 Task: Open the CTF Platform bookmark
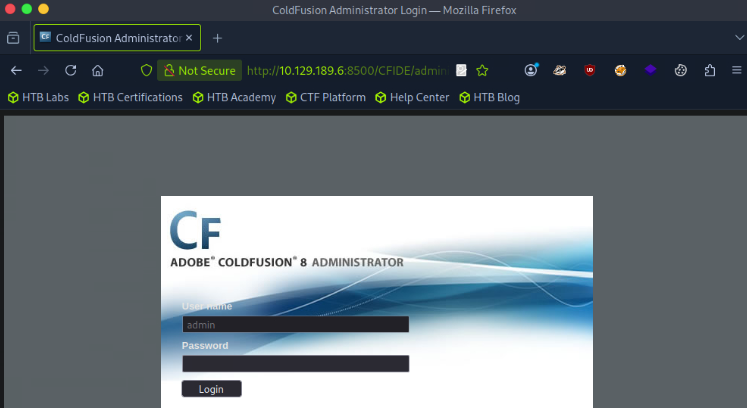click(x=325, y=97)
